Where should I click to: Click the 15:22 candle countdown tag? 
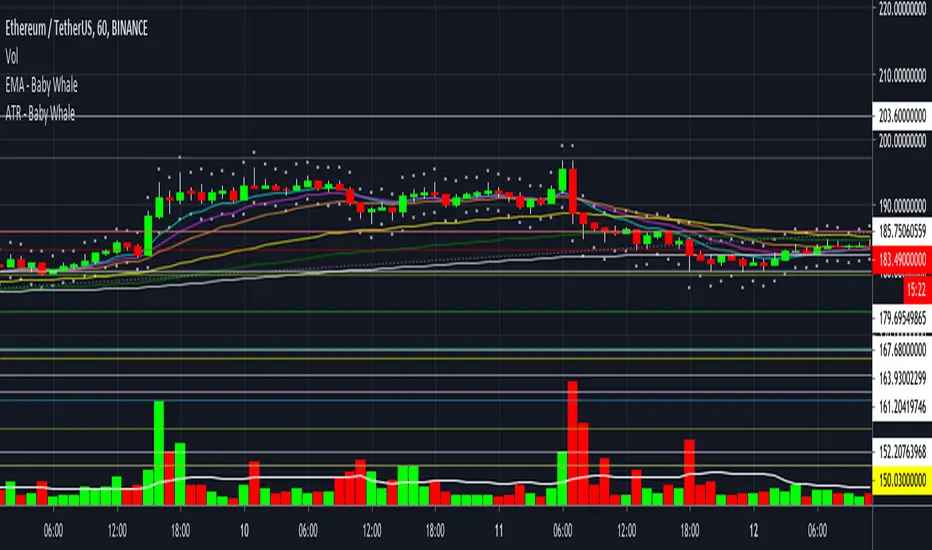click(x=917, y=290)
